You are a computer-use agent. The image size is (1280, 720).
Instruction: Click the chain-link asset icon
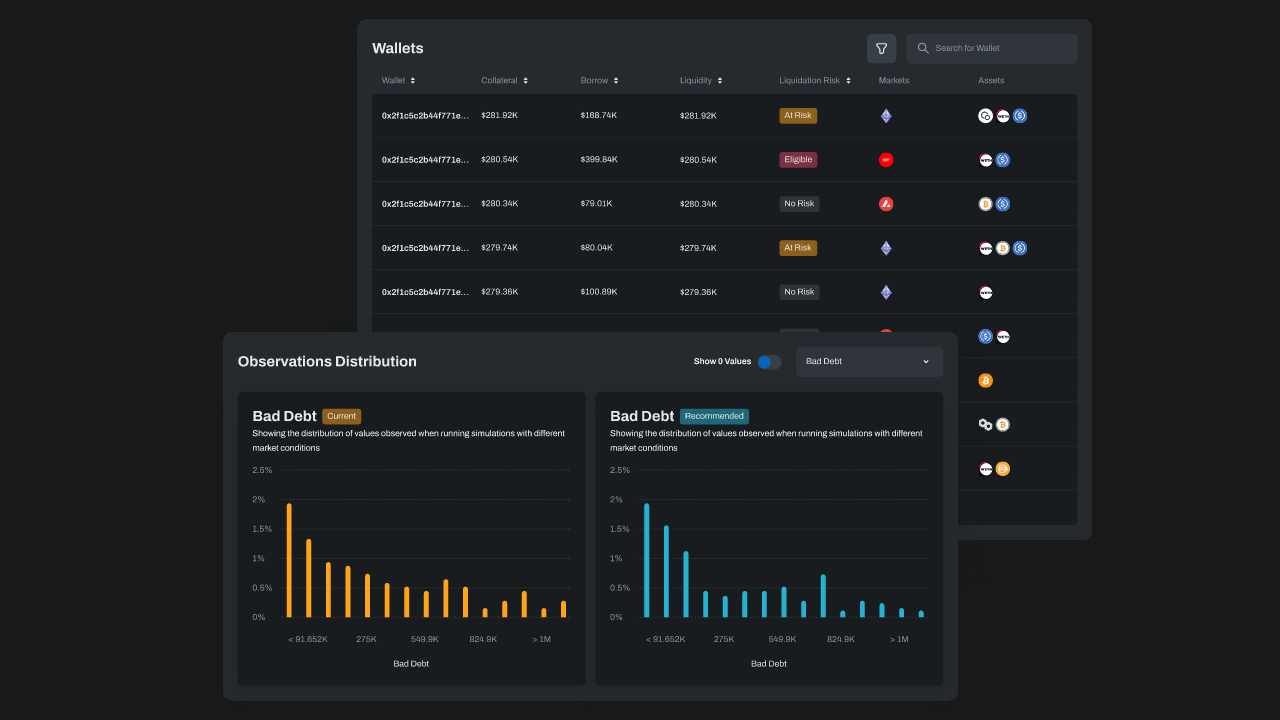[x=985, y=425]
